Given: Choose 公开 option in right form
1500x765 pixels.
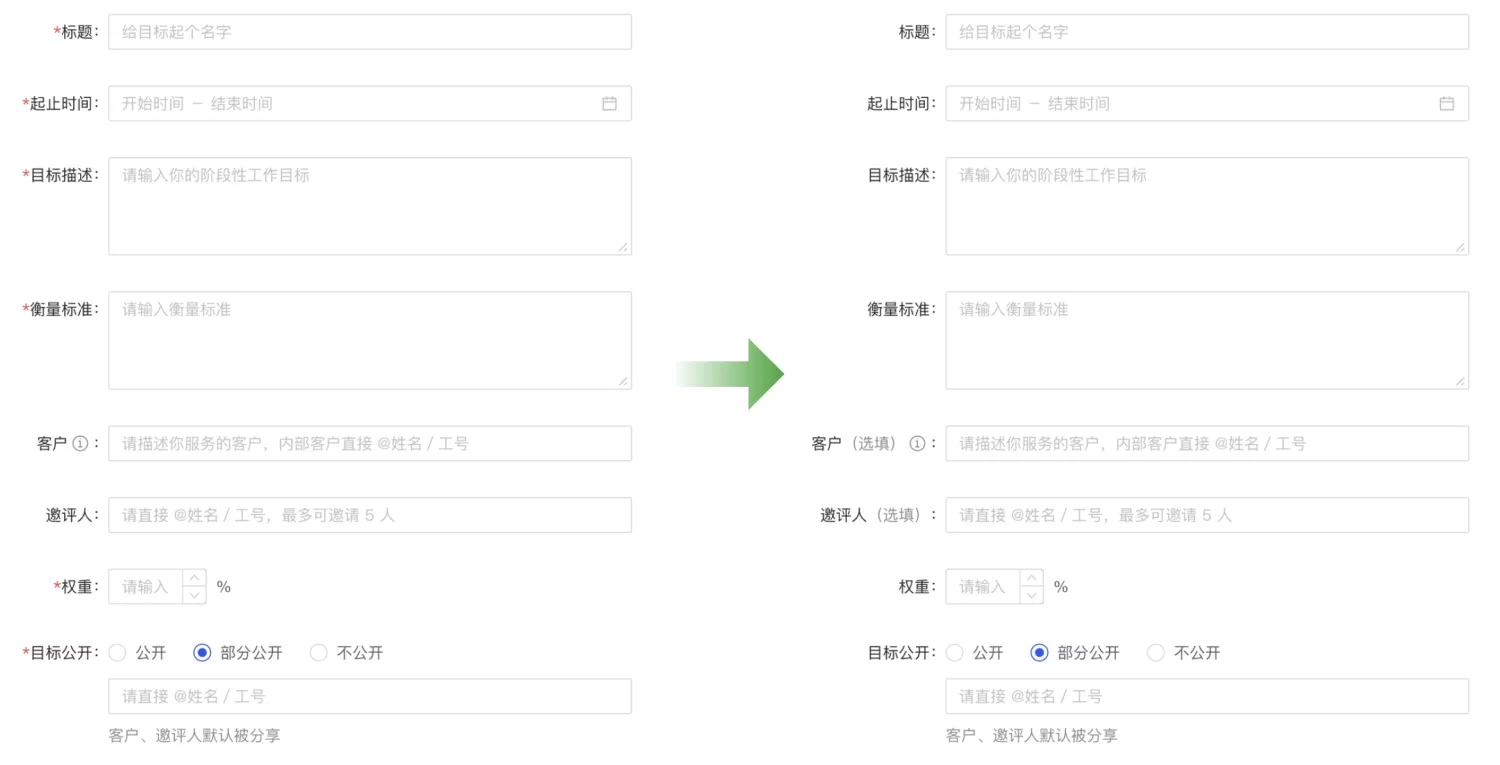Looking at the screenshot, I should click(955, 653).
